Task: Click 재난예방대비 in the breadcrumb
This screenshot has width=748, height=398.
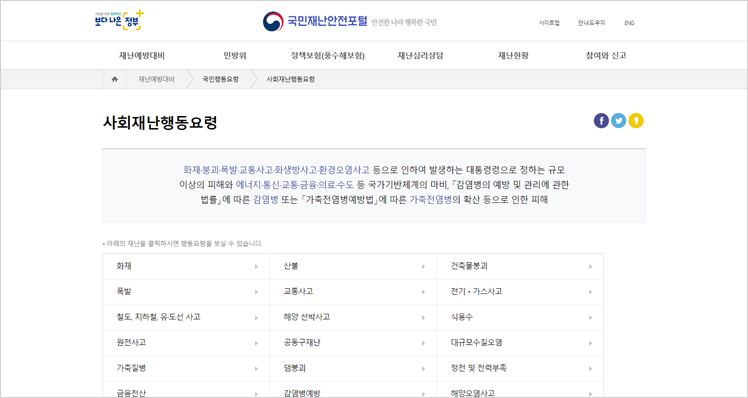Action: [x=156, y=79]
